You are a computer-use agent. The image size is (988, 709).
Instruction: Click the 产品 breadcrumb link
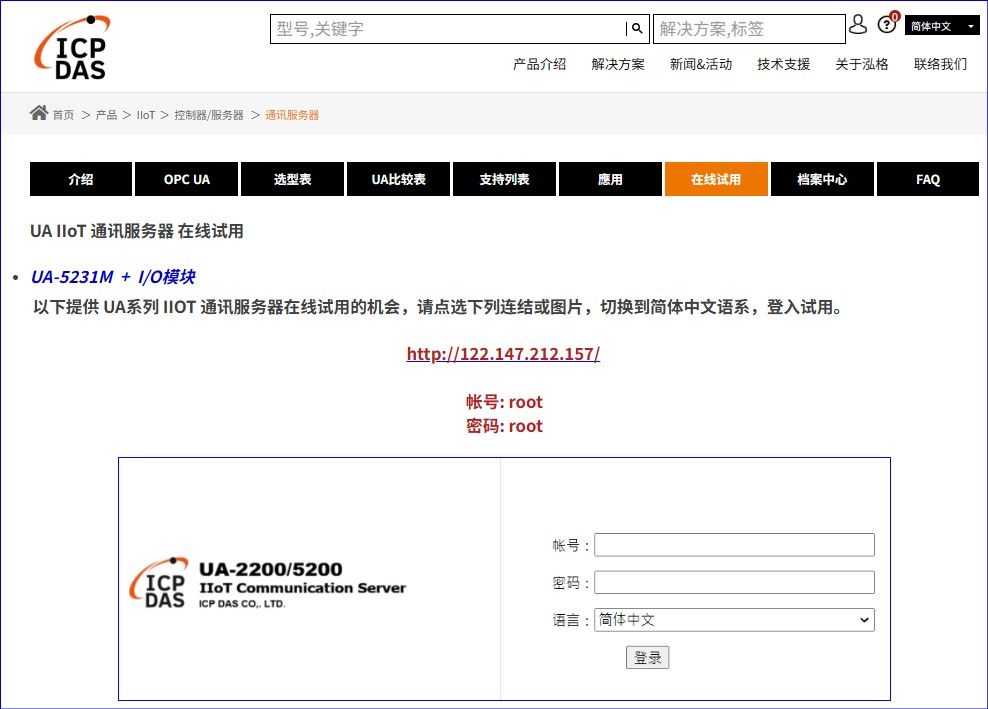(x=106, y=115)
